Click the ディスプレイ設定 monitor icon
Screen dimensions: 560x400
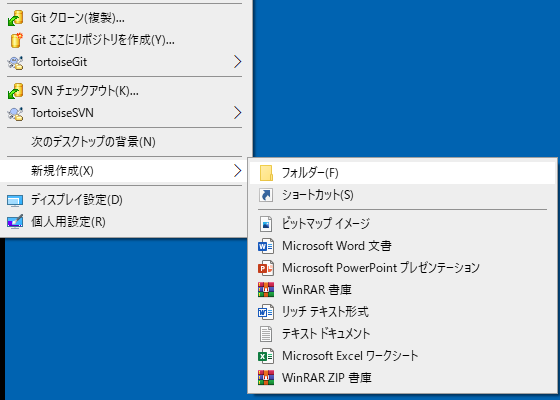click(15, 200)
